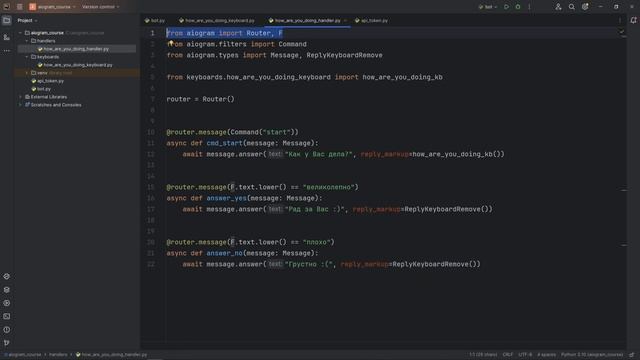Run the bot configuration
Viewport: 640px width, 360px height.
506,7
